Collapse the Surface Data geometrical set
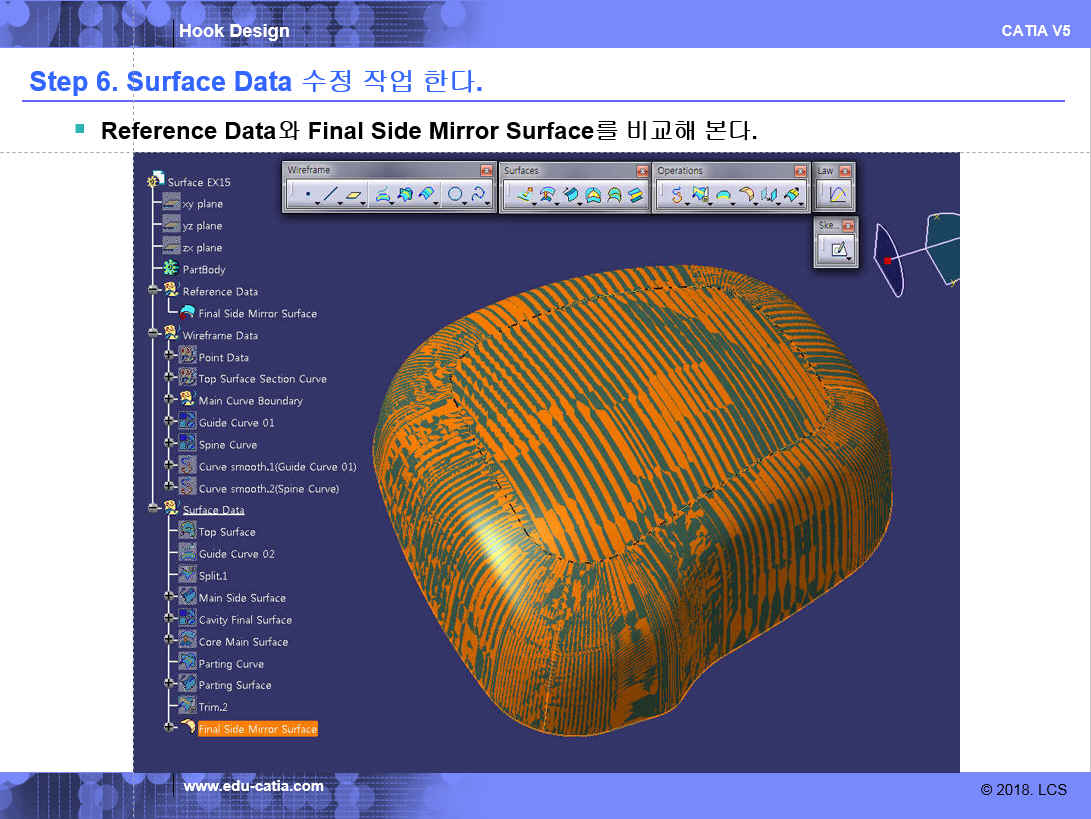The width and height of the screenshot is (1091, 819). (x=154, y=509)
